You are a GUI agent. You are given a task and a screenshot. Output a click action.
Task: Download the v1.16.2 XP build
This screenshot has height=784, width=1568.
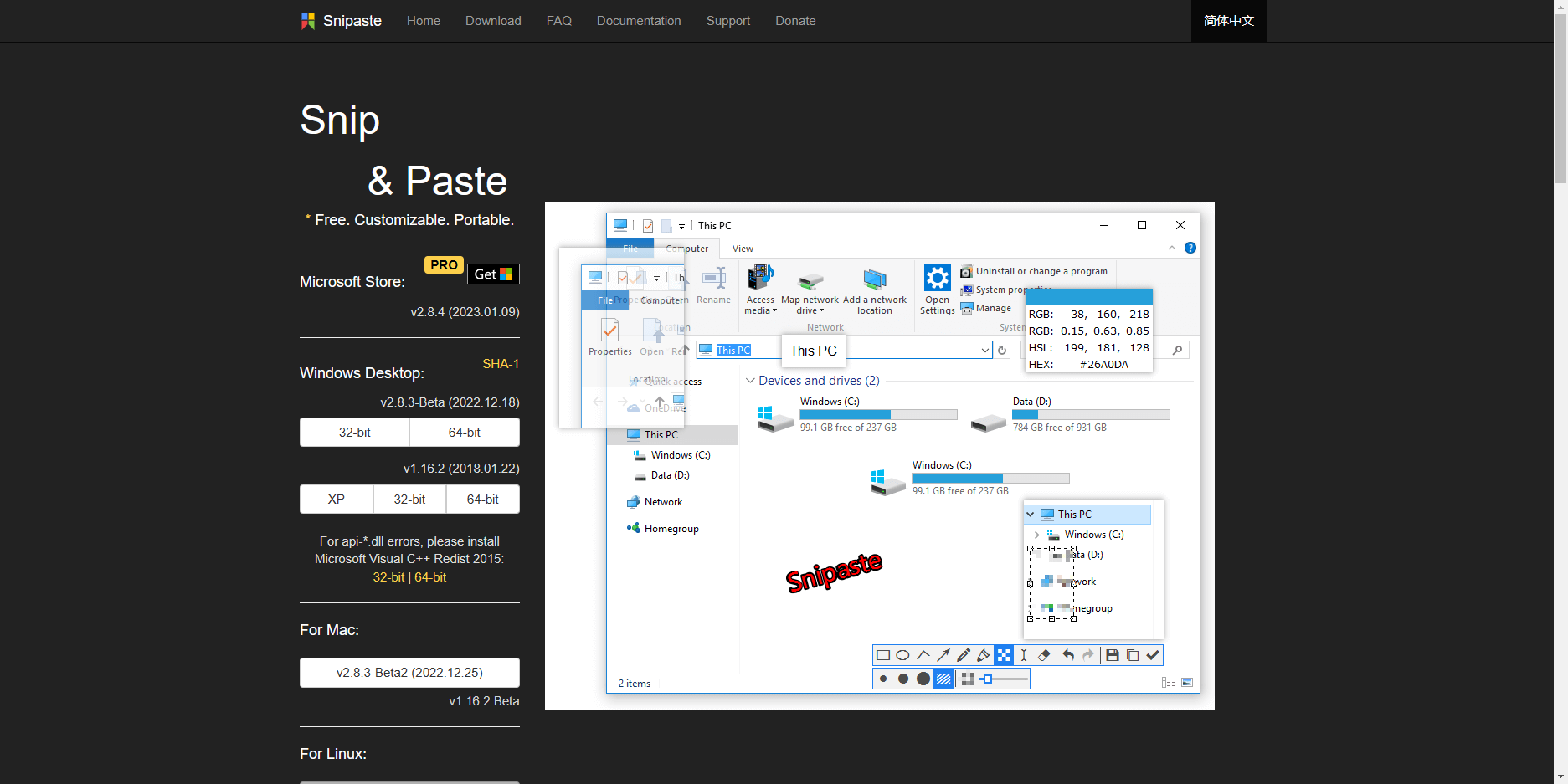point(337,500)
